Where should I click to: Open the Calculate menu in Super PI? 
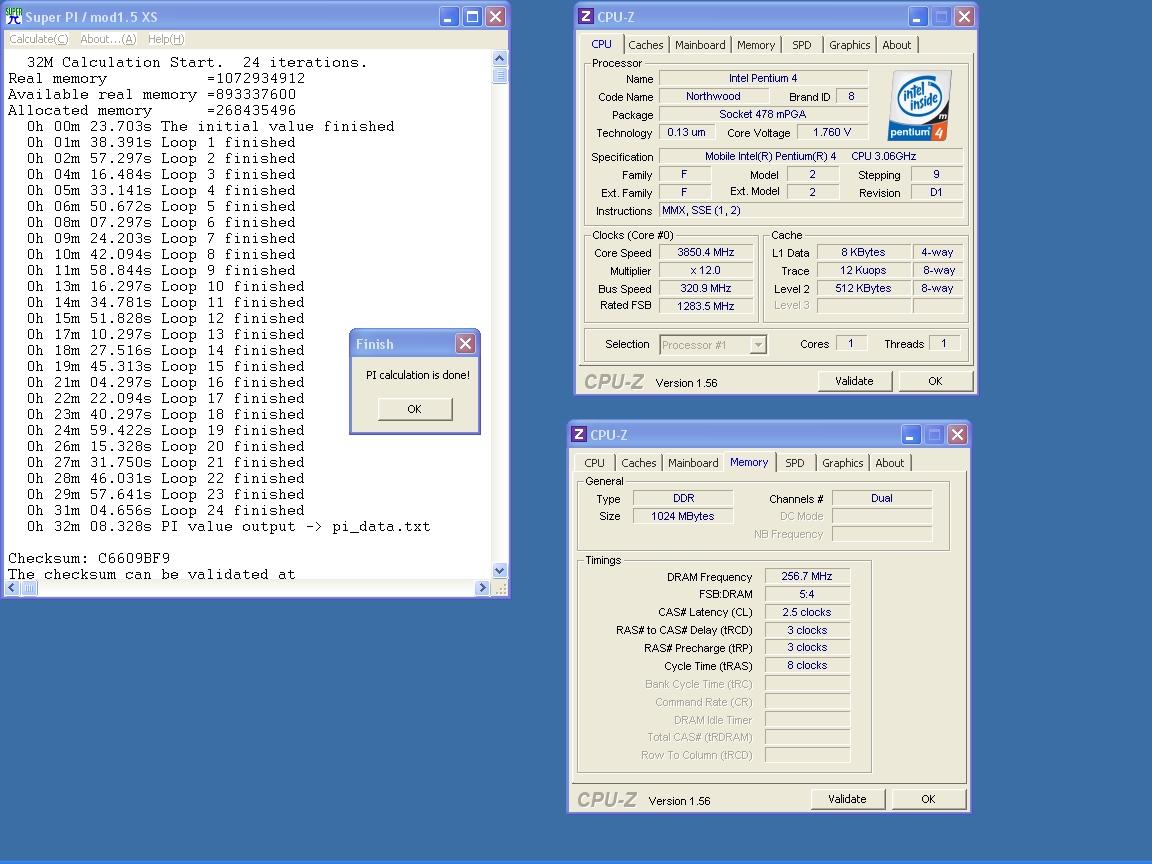pos(38,39)
